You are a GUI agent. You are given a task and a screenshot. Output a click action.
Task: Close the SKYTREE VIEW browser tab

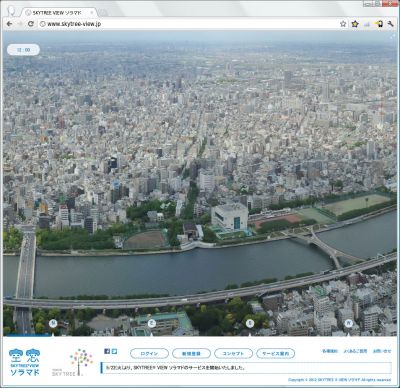92,13
